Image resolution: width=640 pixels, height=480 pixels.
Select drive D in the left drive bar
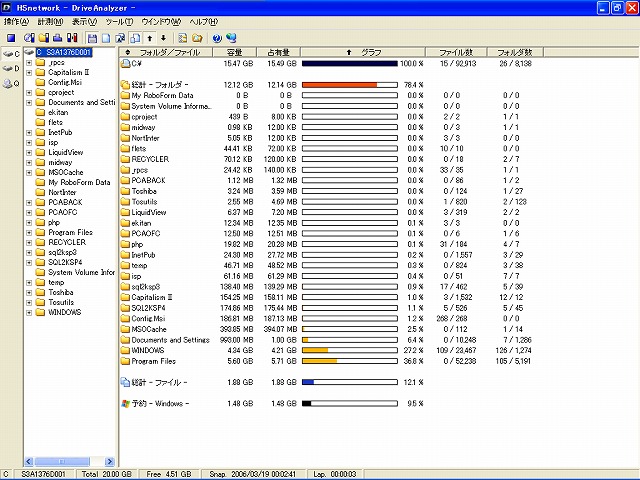tap(11, 68)
